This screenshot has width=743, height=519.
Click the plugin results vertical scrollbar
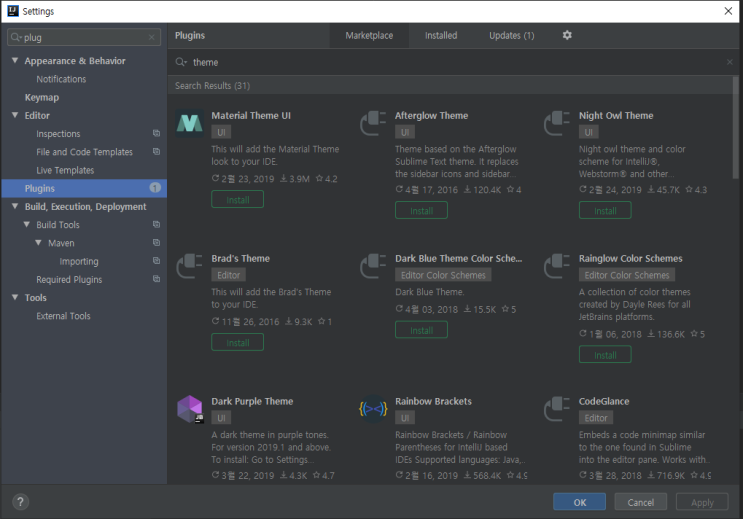(x=735, y=128)
